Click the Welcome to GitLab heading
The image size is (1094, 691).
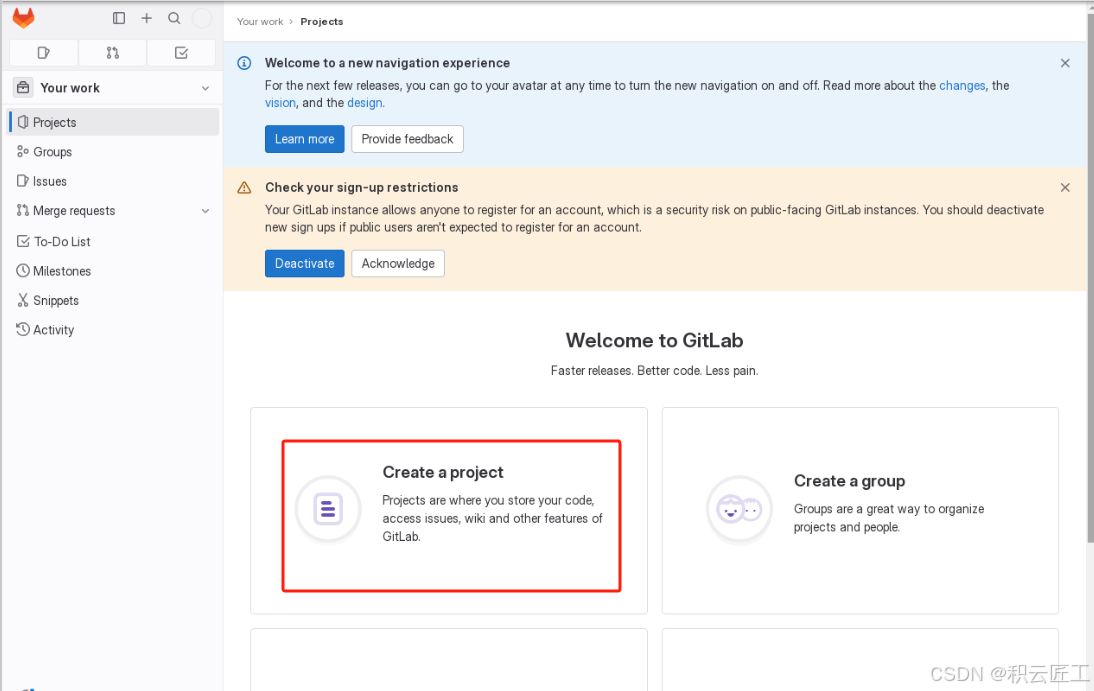654,341
